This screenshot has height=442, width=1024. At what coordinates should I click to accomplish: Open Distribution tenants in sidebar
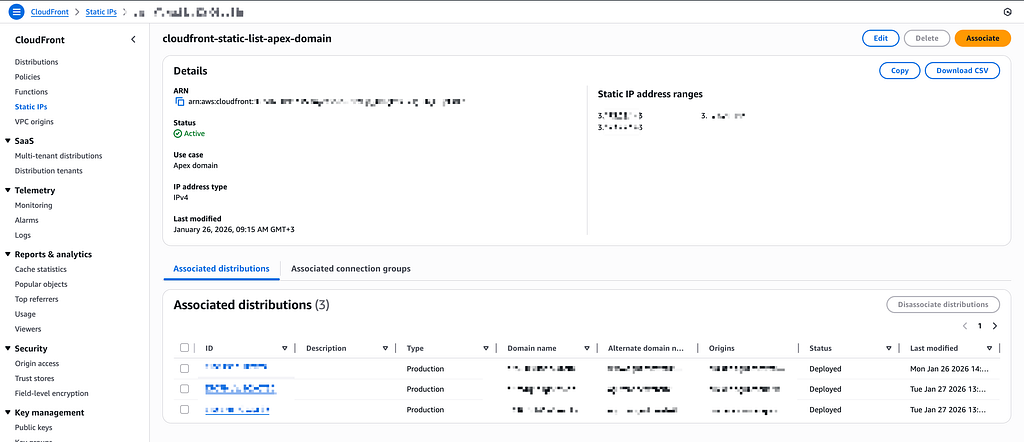click(48, 171)
